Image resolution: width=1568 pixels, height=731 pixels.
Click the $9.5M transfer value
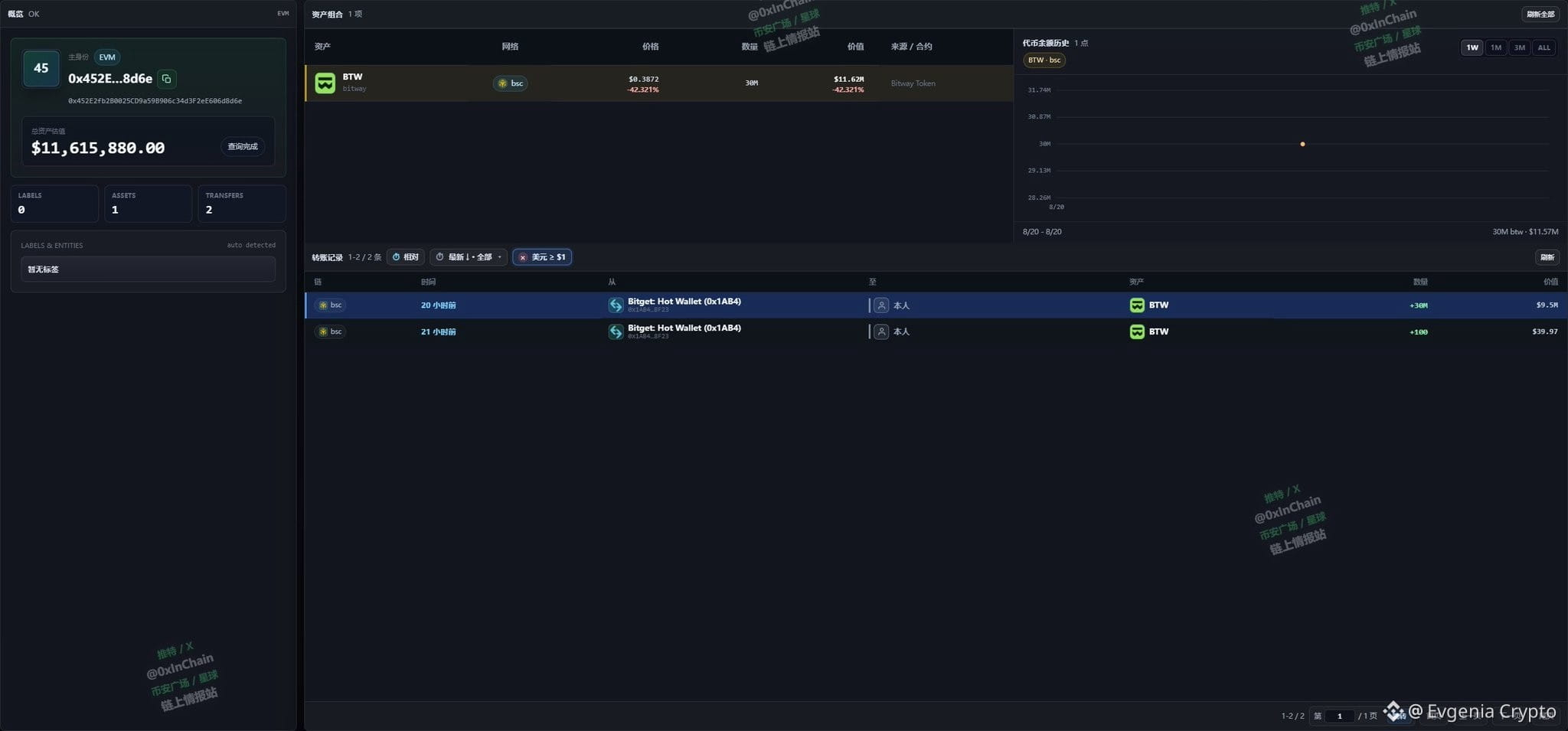pyautogui.click(x=1547, y=305)
